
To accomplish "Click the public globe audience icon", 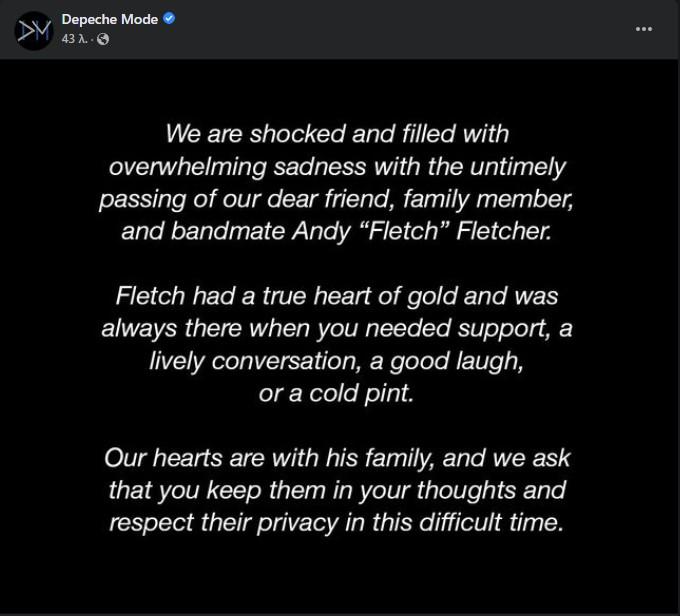I will (103, 39).
